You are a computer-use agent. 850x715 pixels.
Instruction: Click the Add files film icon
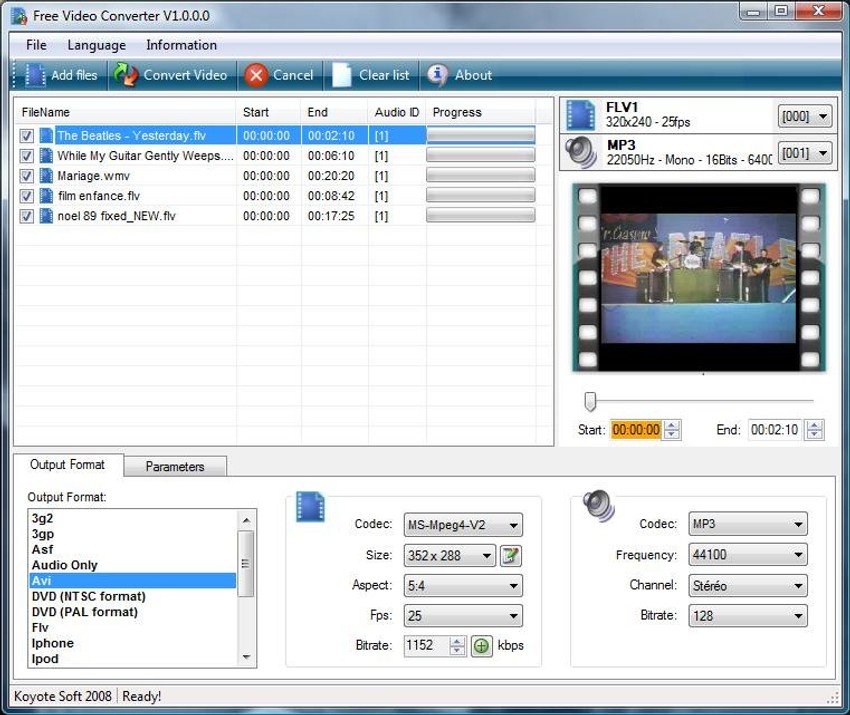(x=35, y=75)
